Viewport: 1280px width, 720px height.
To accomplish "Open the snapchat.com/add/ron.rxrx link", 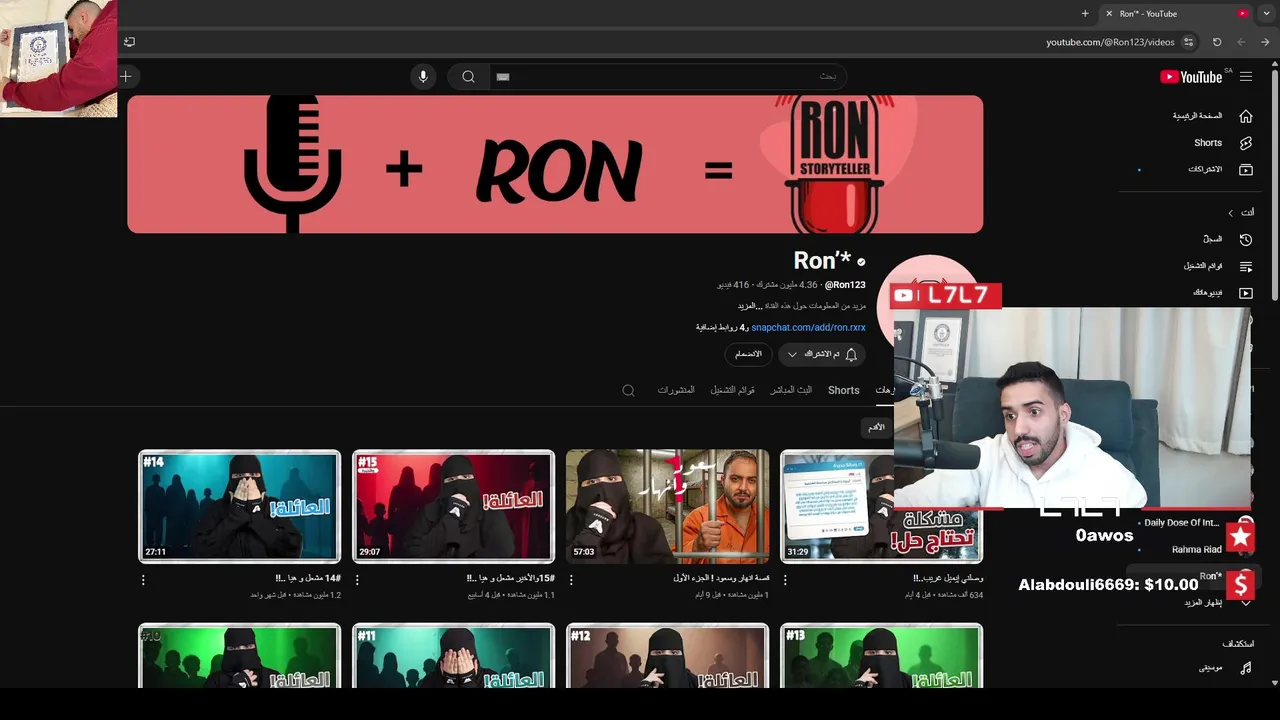I will click(x=808, y=327).
